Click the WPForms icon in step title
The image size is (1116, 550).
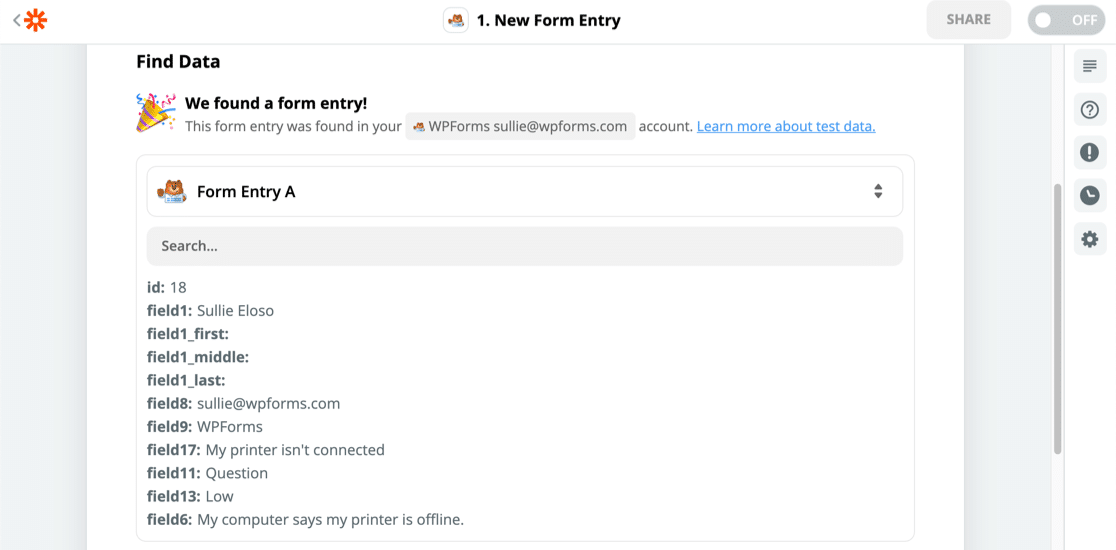click(x=456, y=21)
